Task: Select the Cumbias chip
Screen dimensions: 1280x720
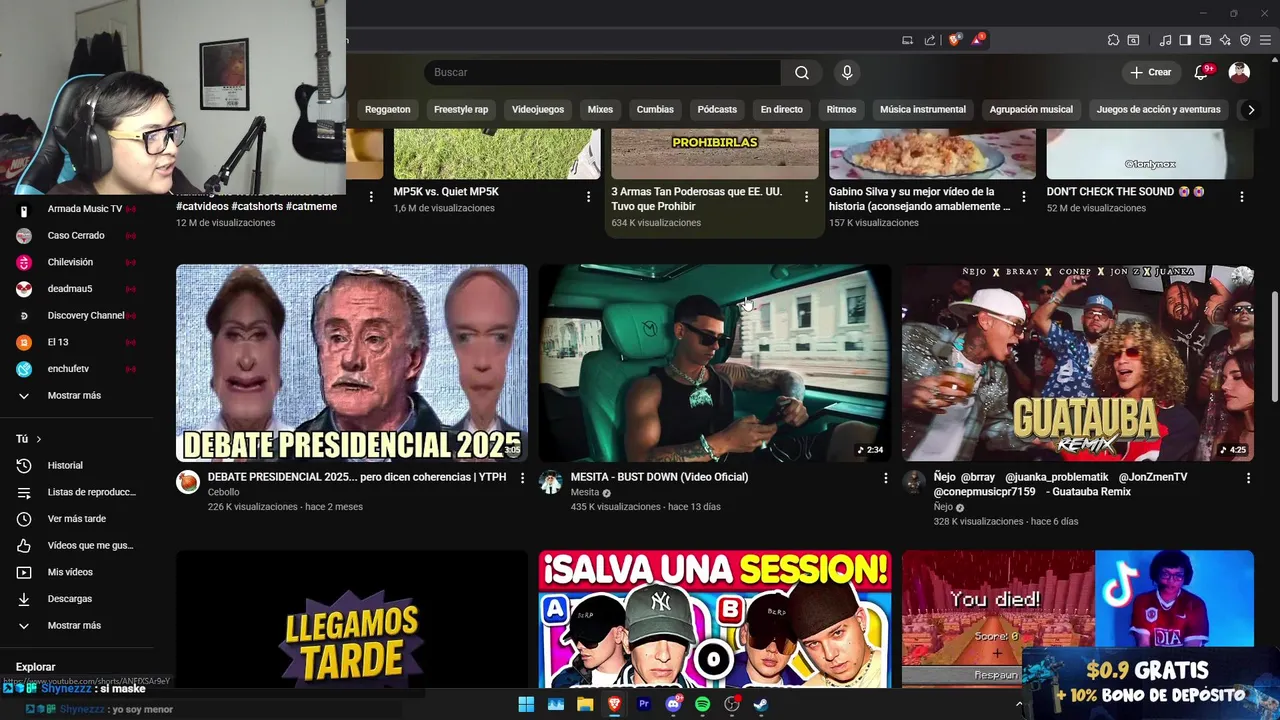Action: [655, 109]
